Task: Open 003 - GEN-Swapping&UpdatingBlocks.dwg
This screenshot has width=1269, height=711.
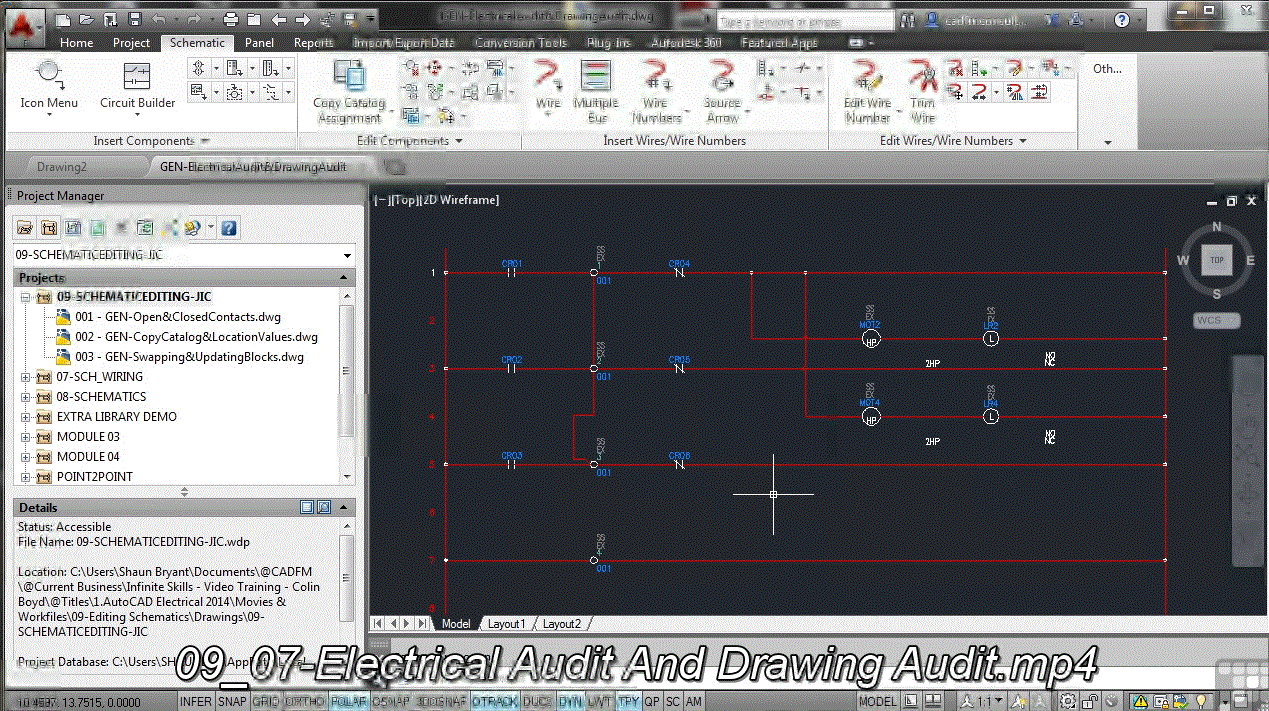Action: (189, 357)
